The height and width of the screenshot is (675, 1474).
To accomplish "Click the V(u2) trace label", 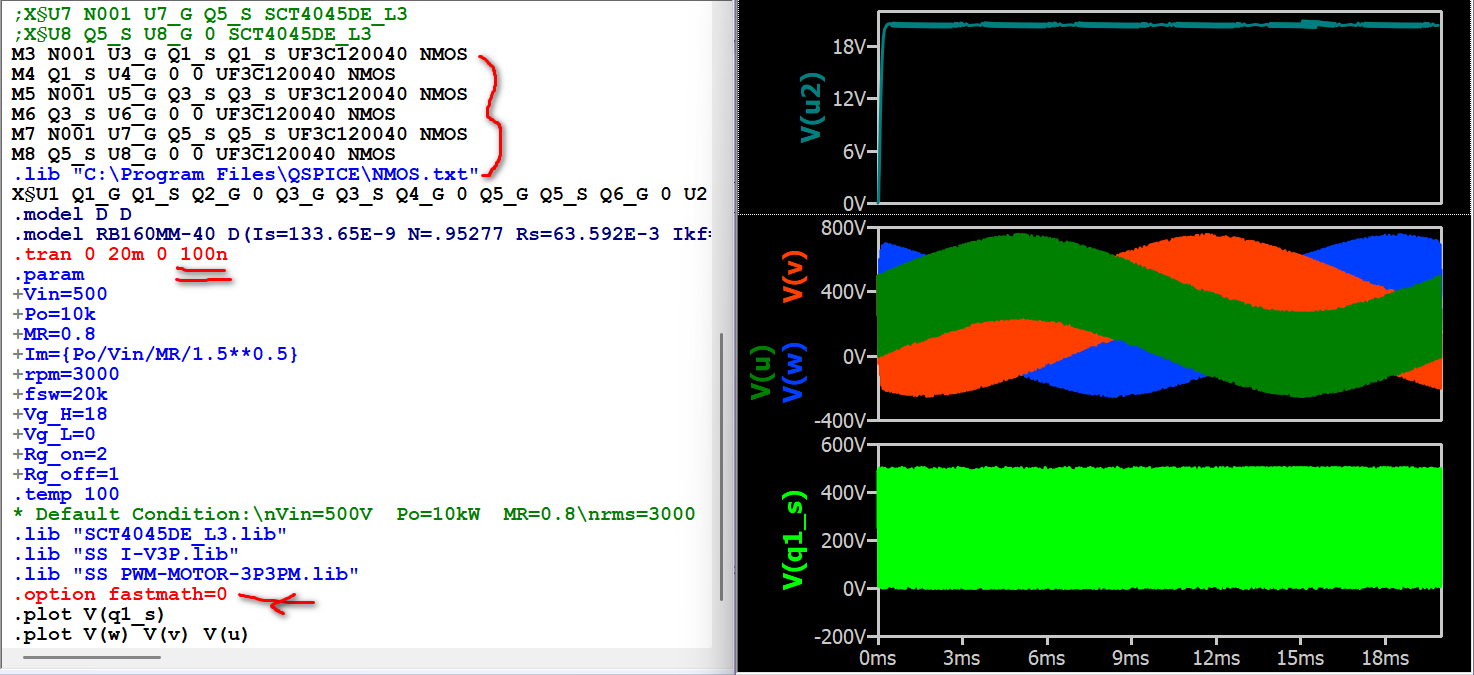I will [x=811, y=107].
